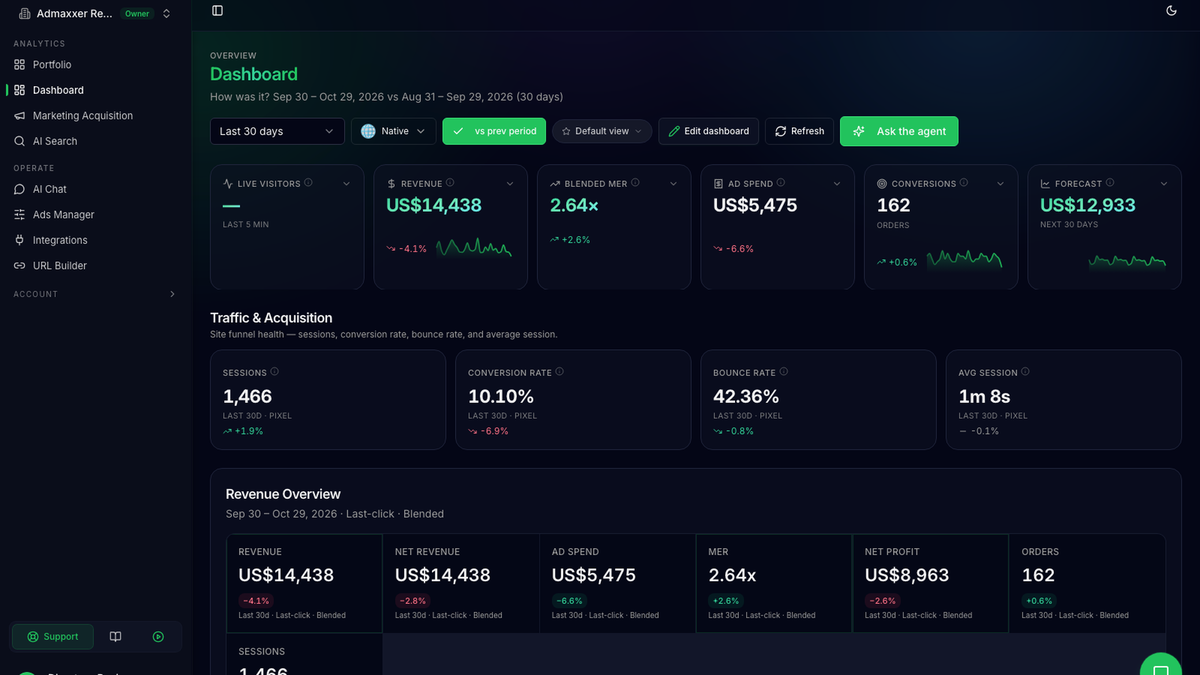This screenshot has width=1200, height=675.
Task: Click the Revenue tile in Revenue Overview
Action: 304,583
